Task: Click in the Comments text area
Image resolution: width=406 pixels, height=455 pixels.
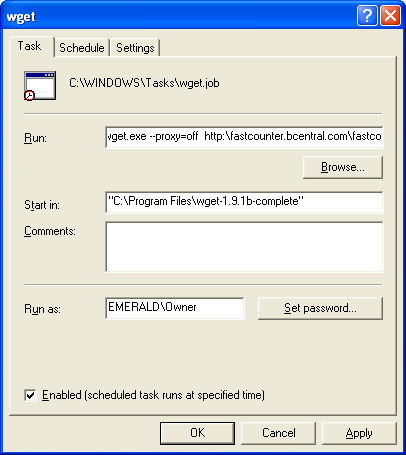Action: click(244, 247)
